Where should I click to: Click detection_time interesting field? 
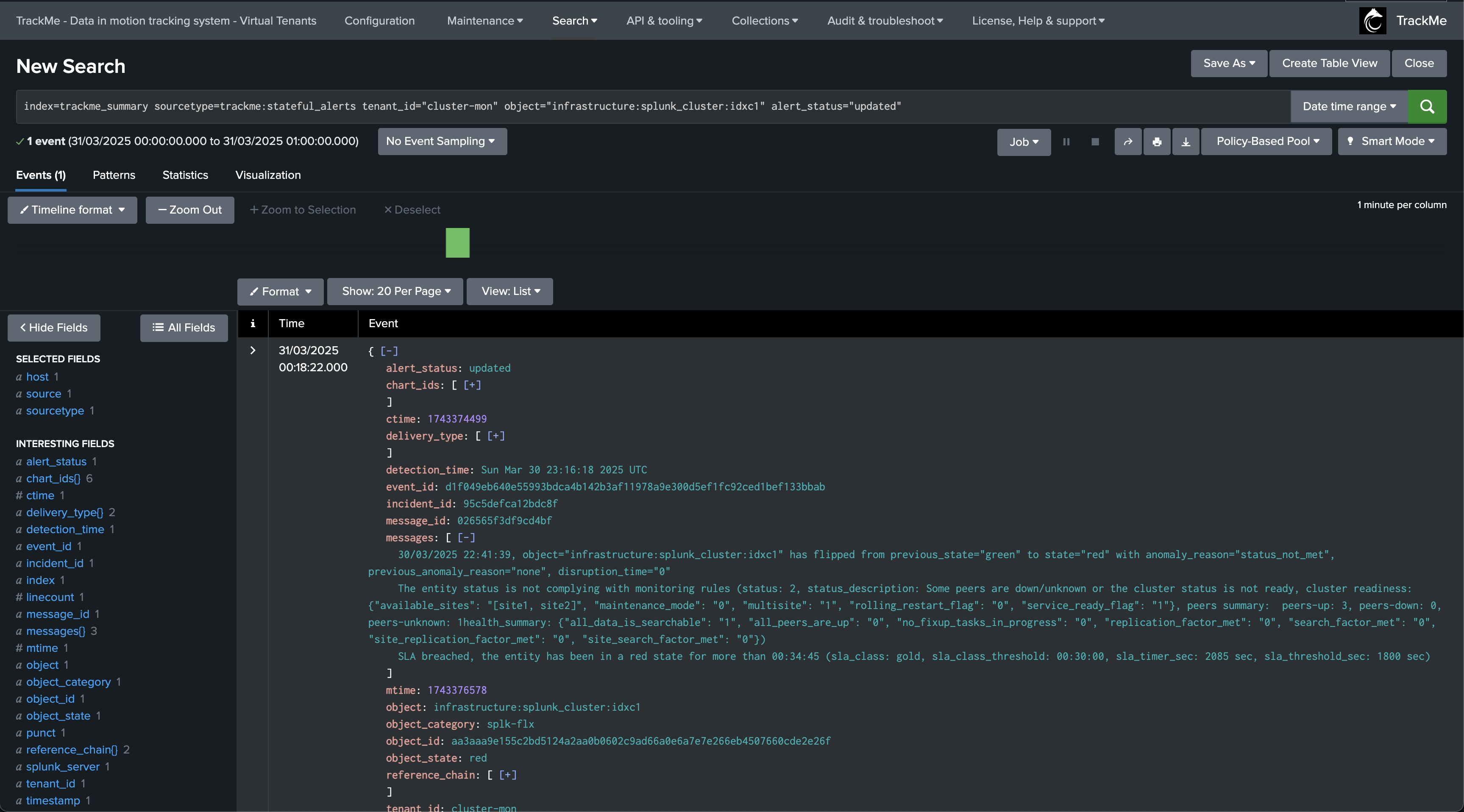65,530
